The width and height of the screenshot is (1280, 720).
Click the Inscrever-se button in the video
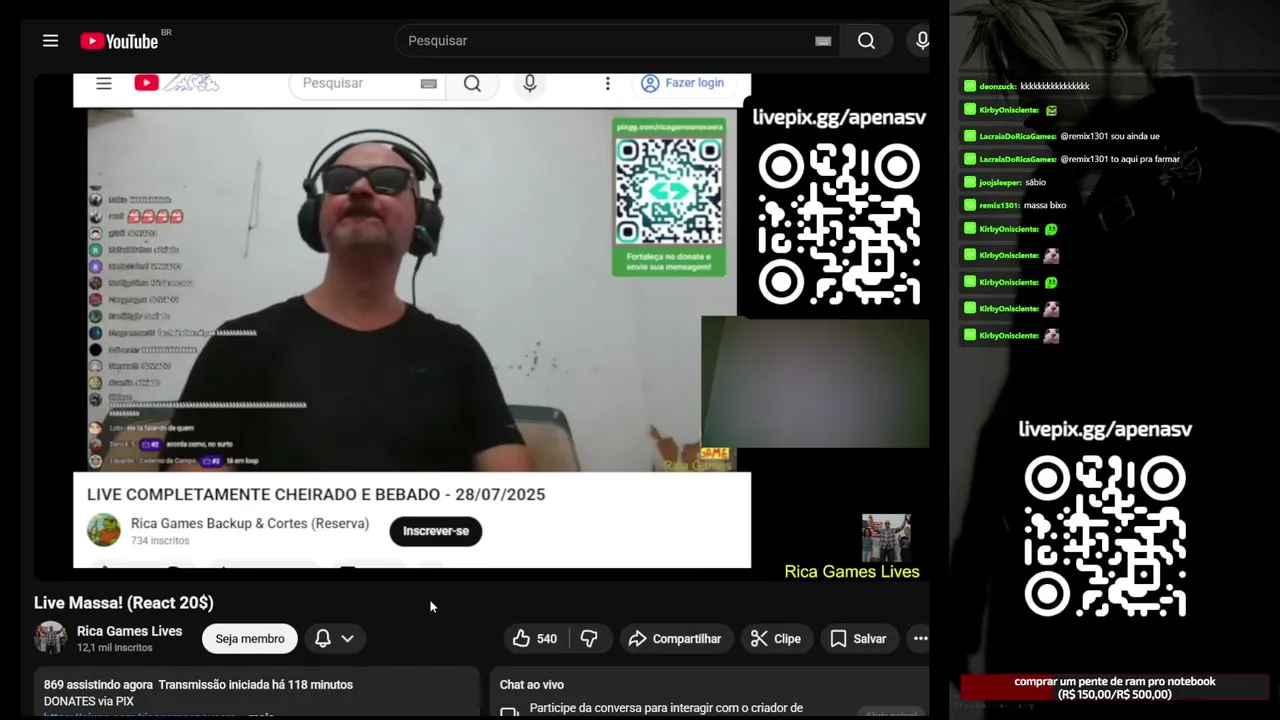[436, 531]
